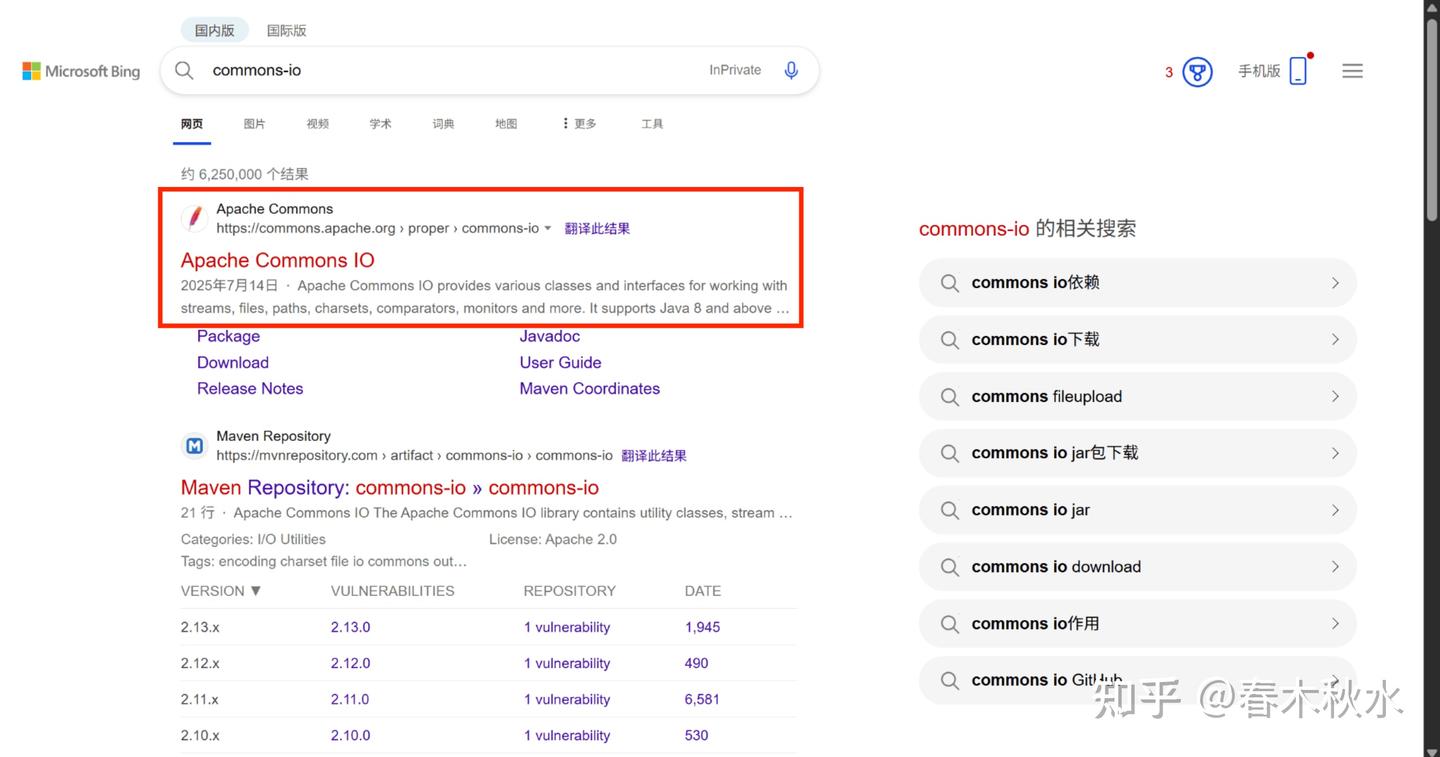1440x757 pixels.
Task: Click 翻译此结果 on the first result
Action: [x=597, y=228]
